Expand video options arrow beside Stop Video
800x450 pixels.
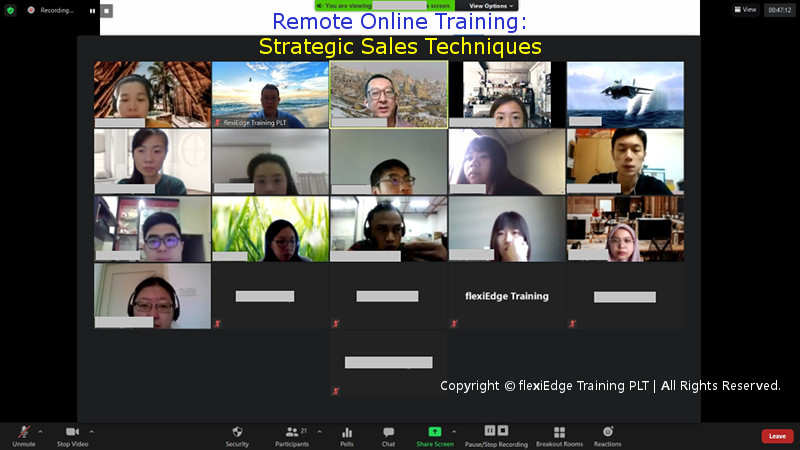89,431
